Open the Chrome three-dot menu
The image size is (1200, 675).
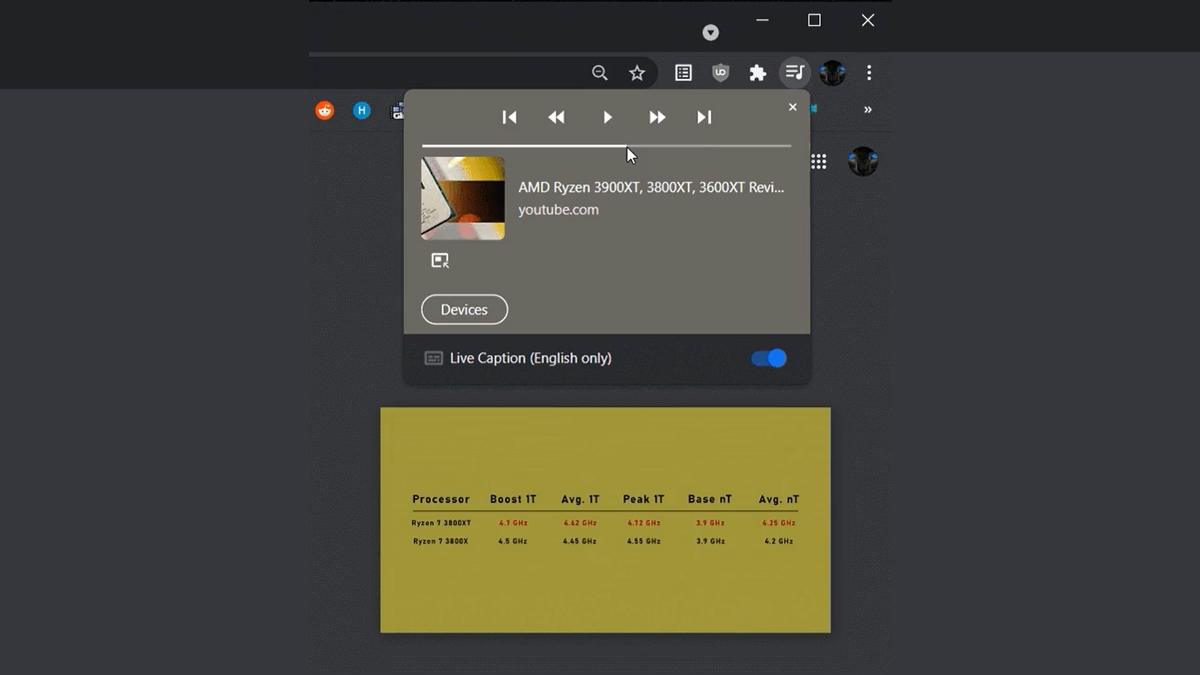pyautogui.click(x=868, y=72)
